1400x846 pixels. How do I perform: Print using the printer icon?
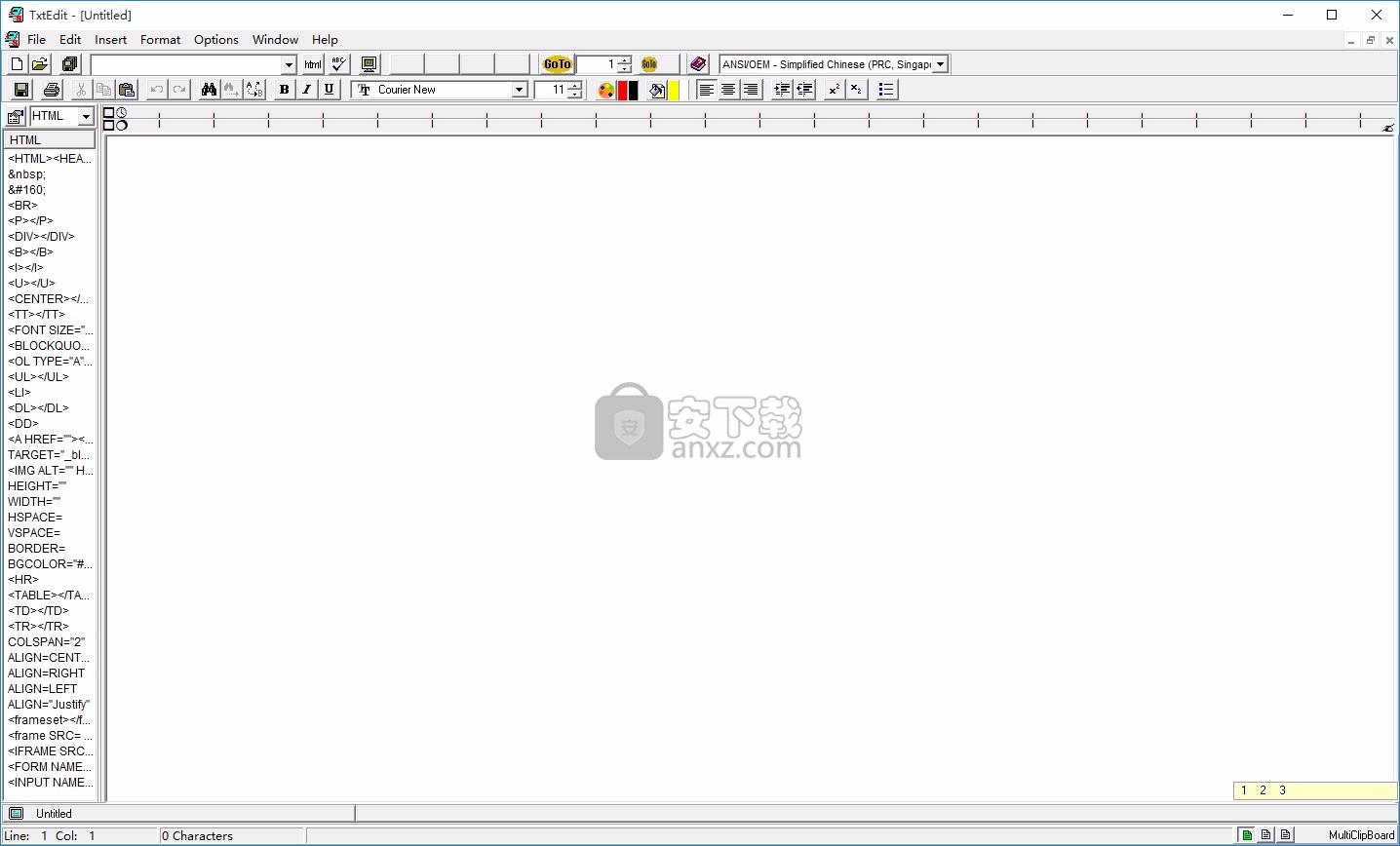(52, 90)
